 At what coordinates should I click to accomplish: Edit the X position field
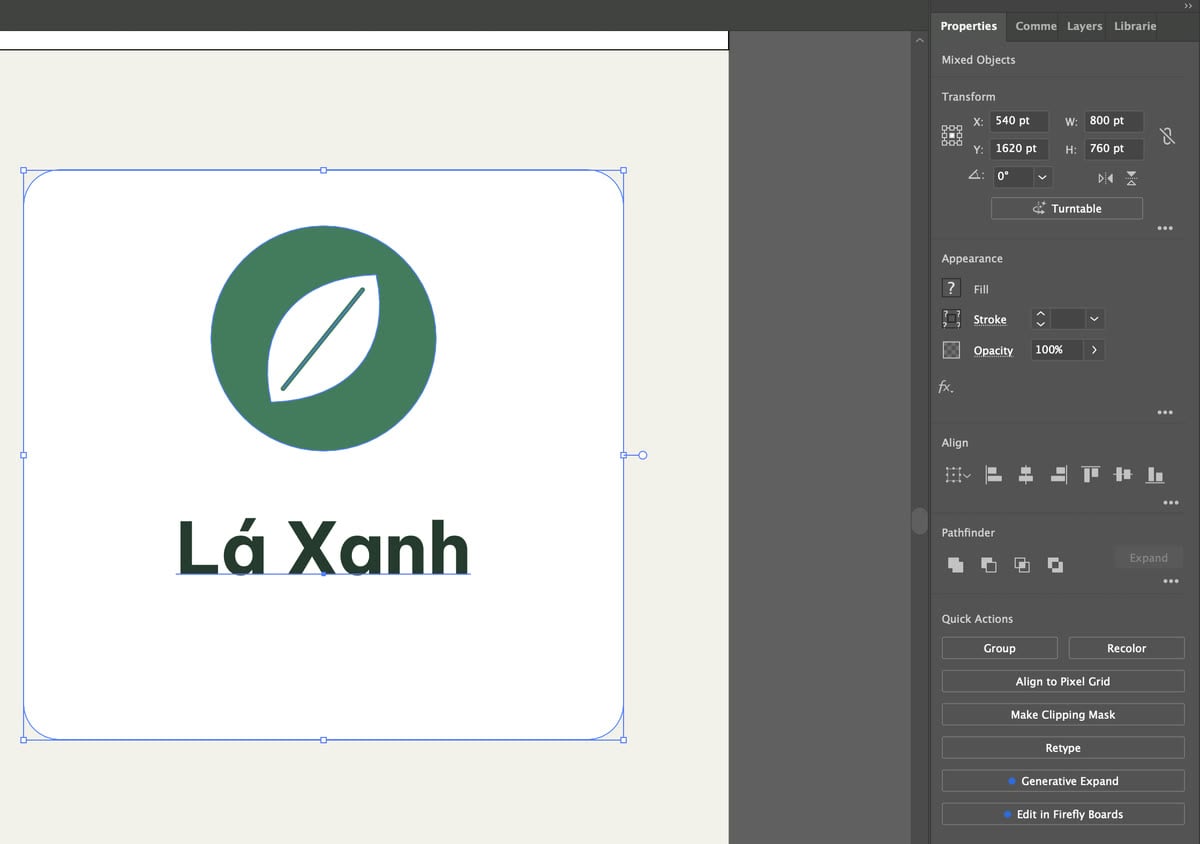click(x=1019, y=120)
